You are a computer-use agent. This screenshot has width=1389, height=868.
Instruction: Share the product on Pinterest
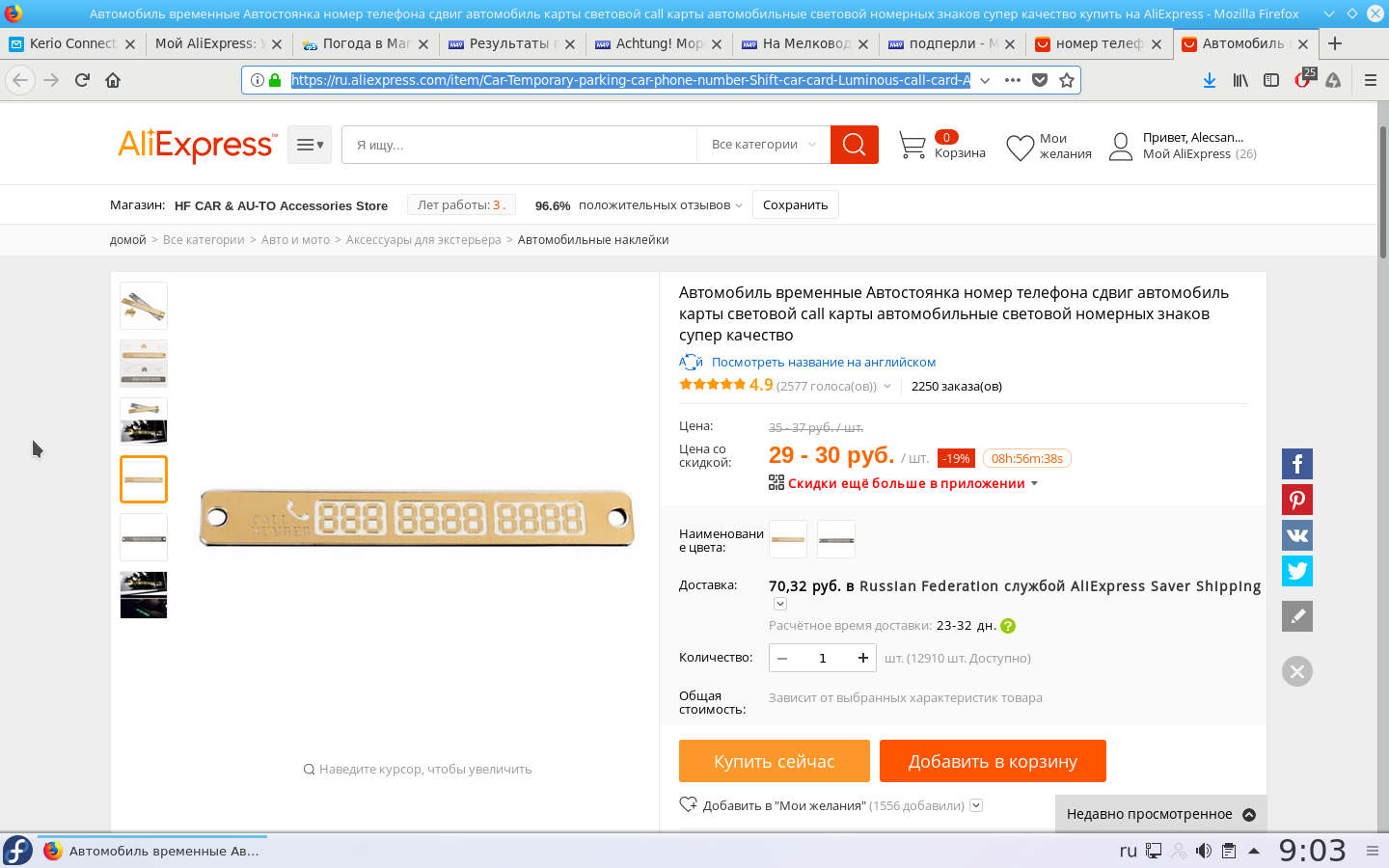coord(1296,500)
